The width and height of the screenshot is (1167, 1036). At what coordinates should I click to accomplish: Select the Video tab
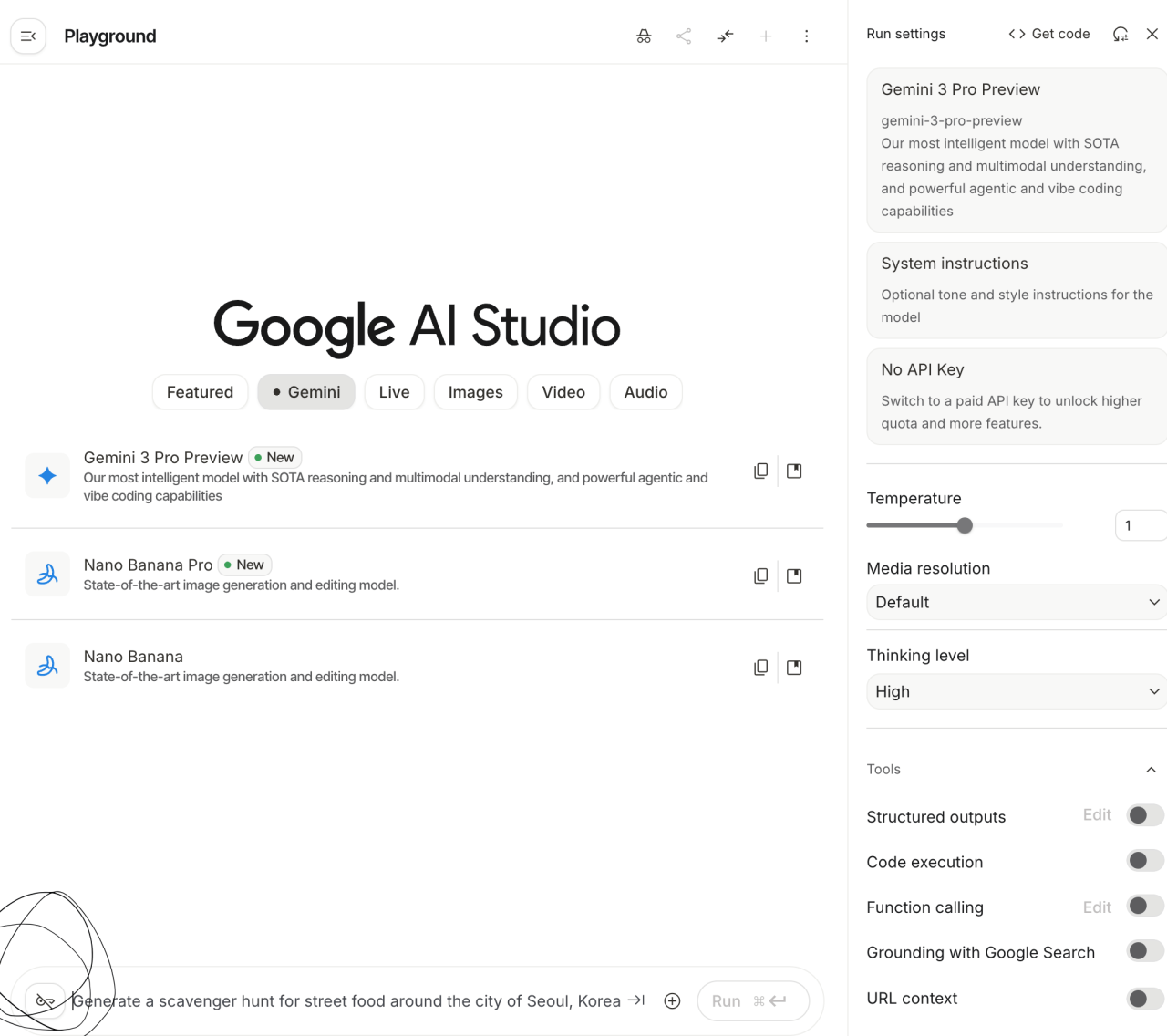563,392
